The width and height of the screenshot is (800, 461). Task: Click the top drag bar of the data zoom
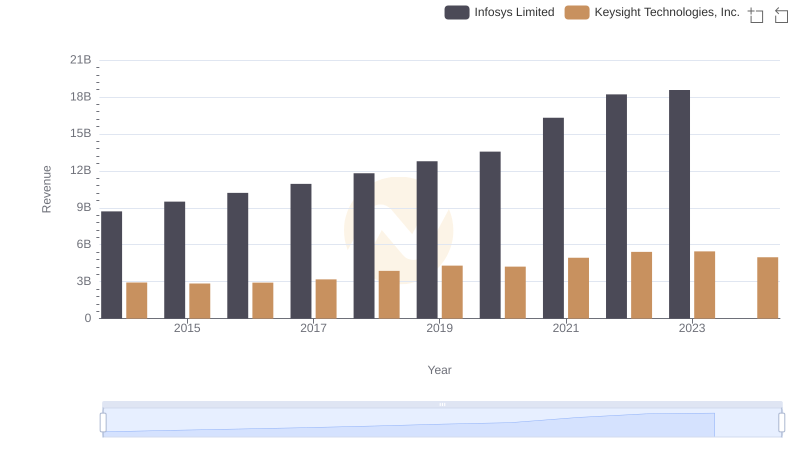click(x=442, y=404)
